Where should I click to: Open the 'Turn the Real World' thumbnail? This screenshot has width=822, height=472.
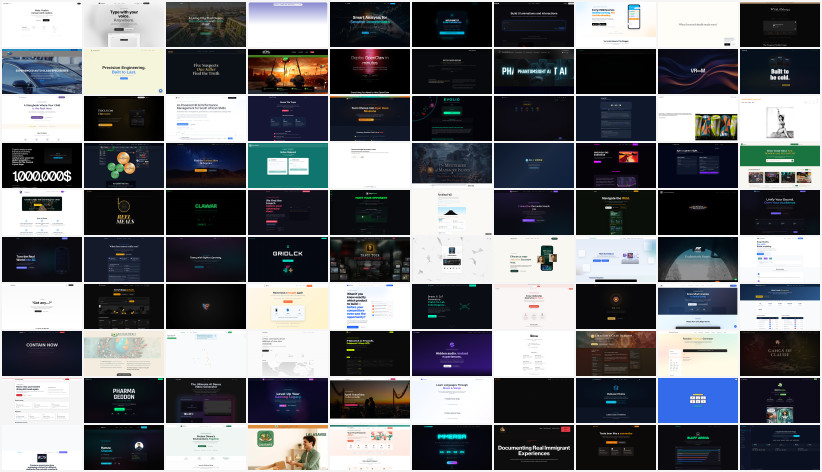tap(42, 260)
